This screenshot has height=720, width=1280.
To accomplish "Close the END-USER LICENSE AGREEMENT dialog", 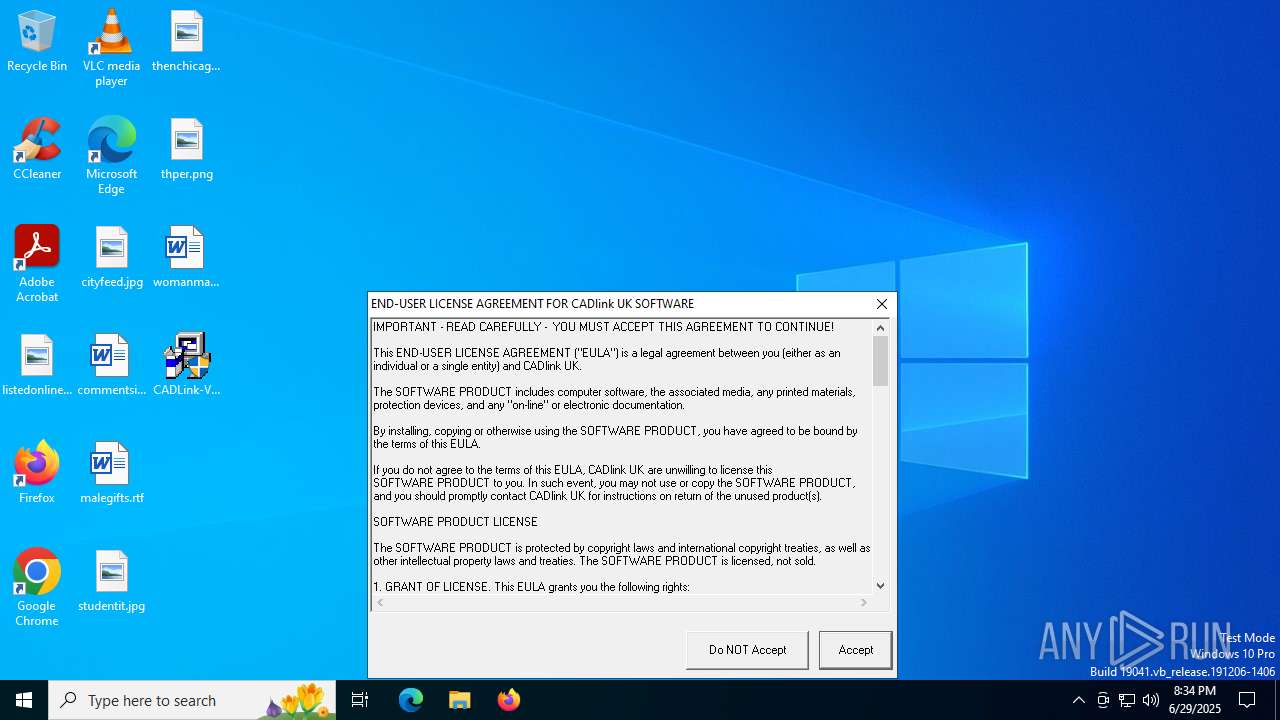I will [x=882, y=304].
